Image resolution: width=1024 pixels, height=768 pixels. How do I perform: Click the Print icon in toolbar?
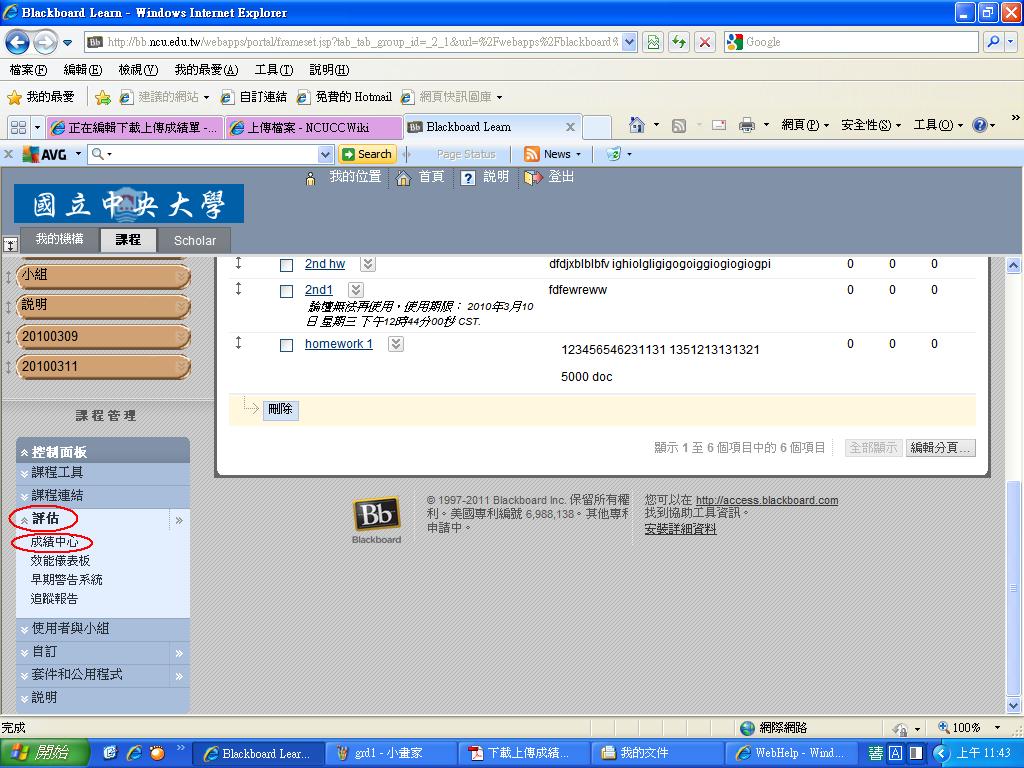click(746, 125)
